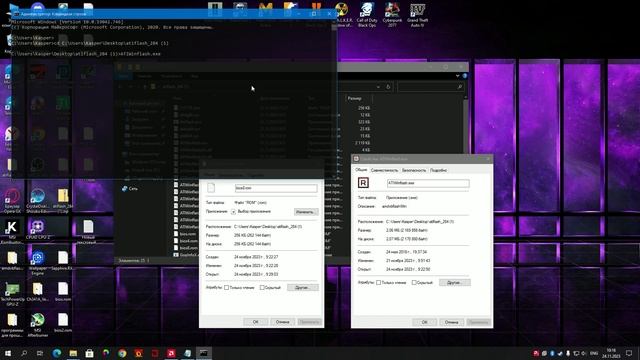Launch MSI Kombustor desktop shortcut
Screen dimensions: 640x360
pyautogui.click(x=12, y=231)
